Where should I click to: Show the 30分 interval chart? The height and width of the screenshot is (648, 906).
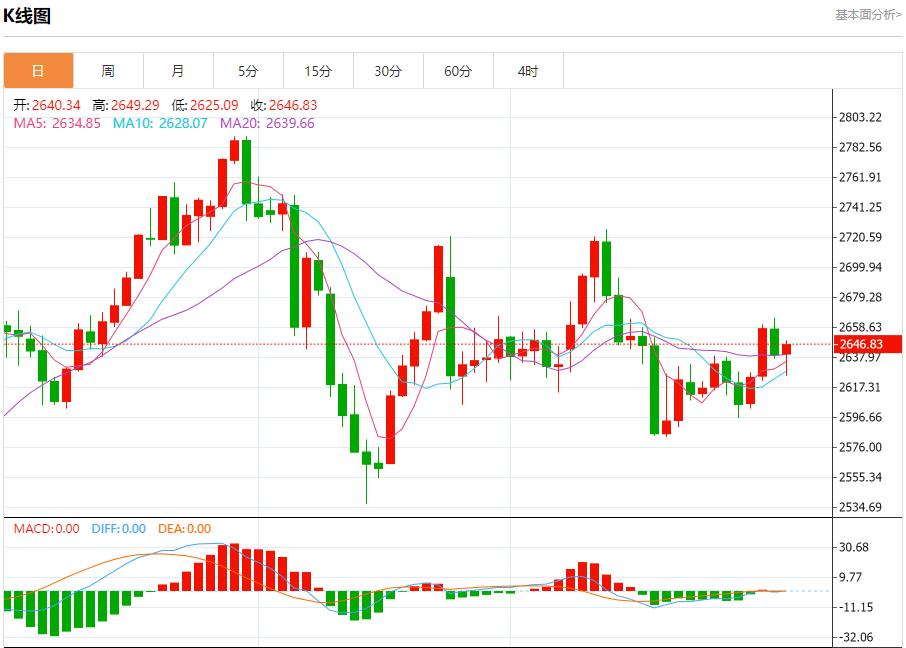coord(388,71)
